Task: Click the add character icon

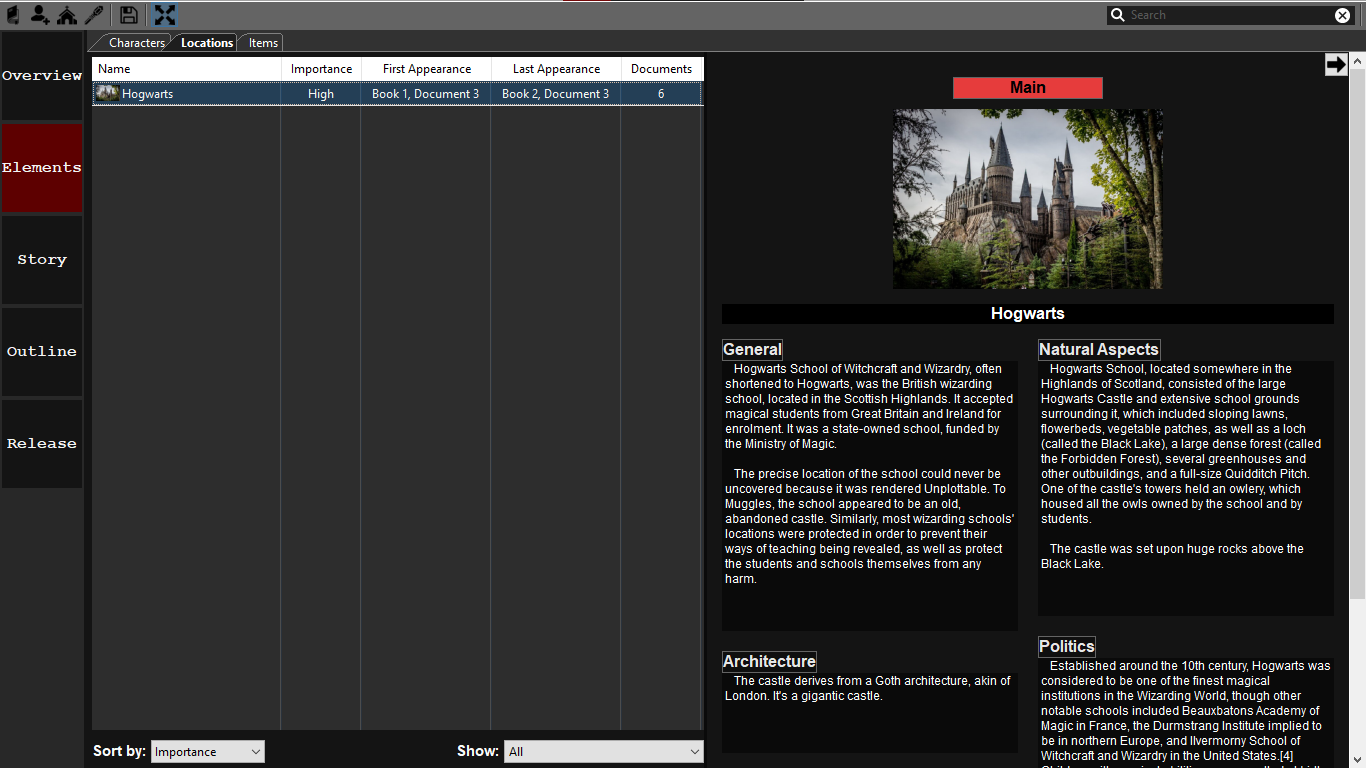Action: click(x=40, y=15)
